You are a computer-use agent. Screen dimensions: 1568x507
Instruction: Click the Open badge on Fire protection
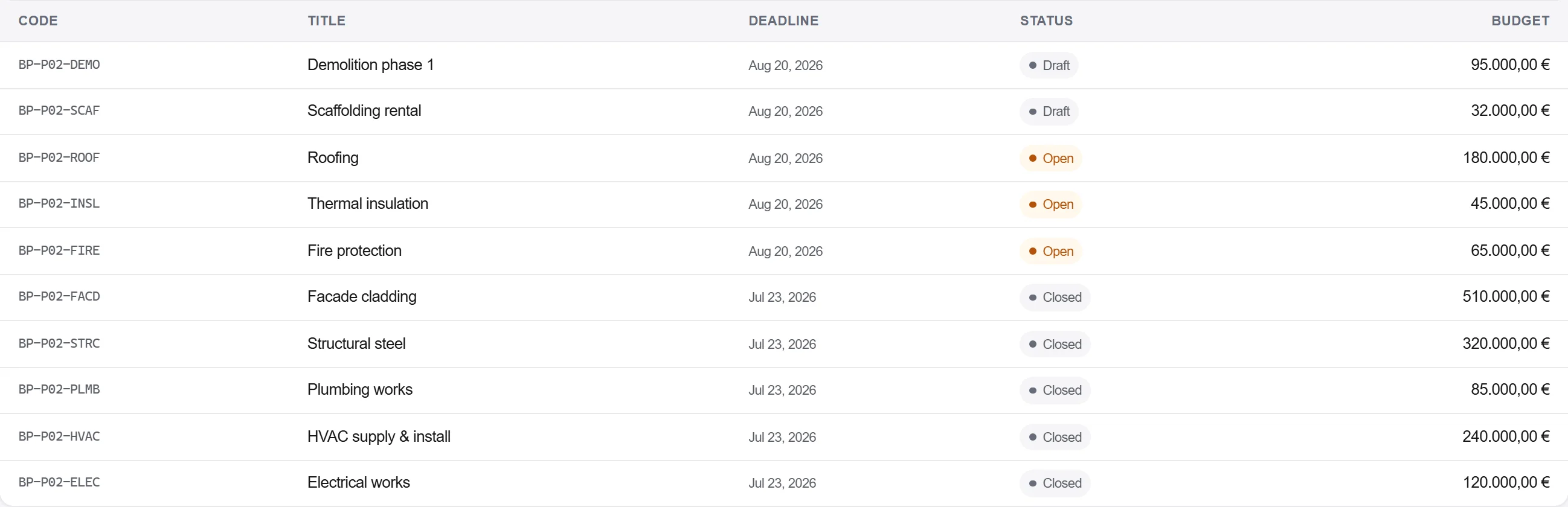[1050, 251]
